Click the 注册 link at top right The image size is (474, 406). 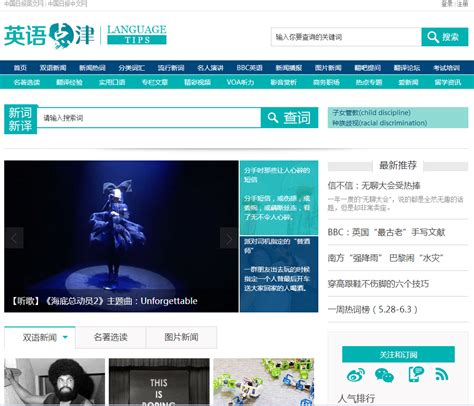[x=462, y=4]
